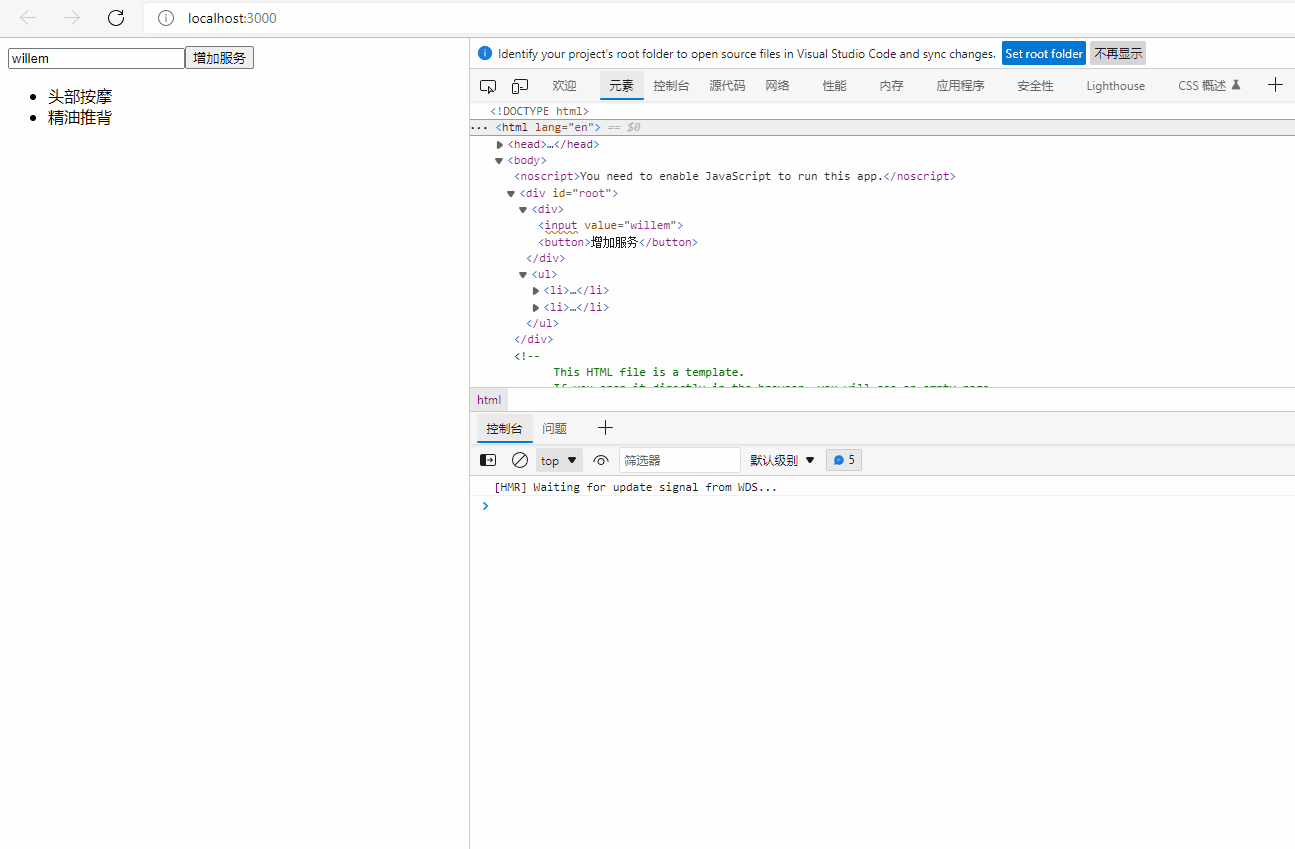Select the "This HTML file is a template." comment

[649, 372]
